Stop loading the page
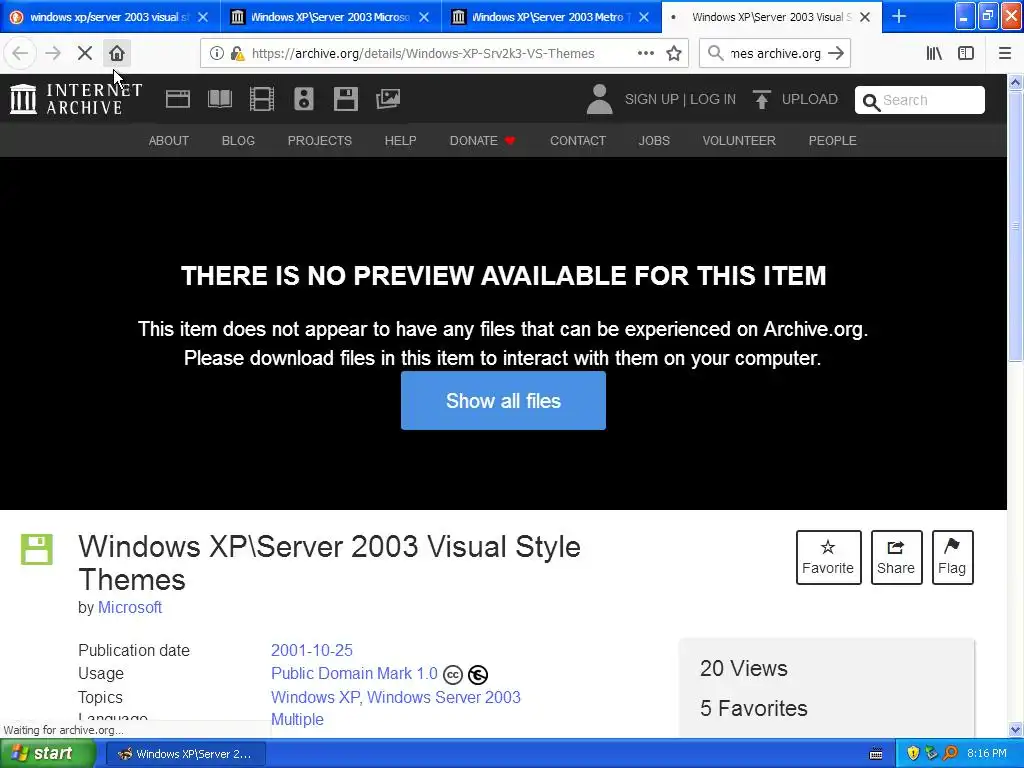1024x768 pixels. tap(85, 53)
